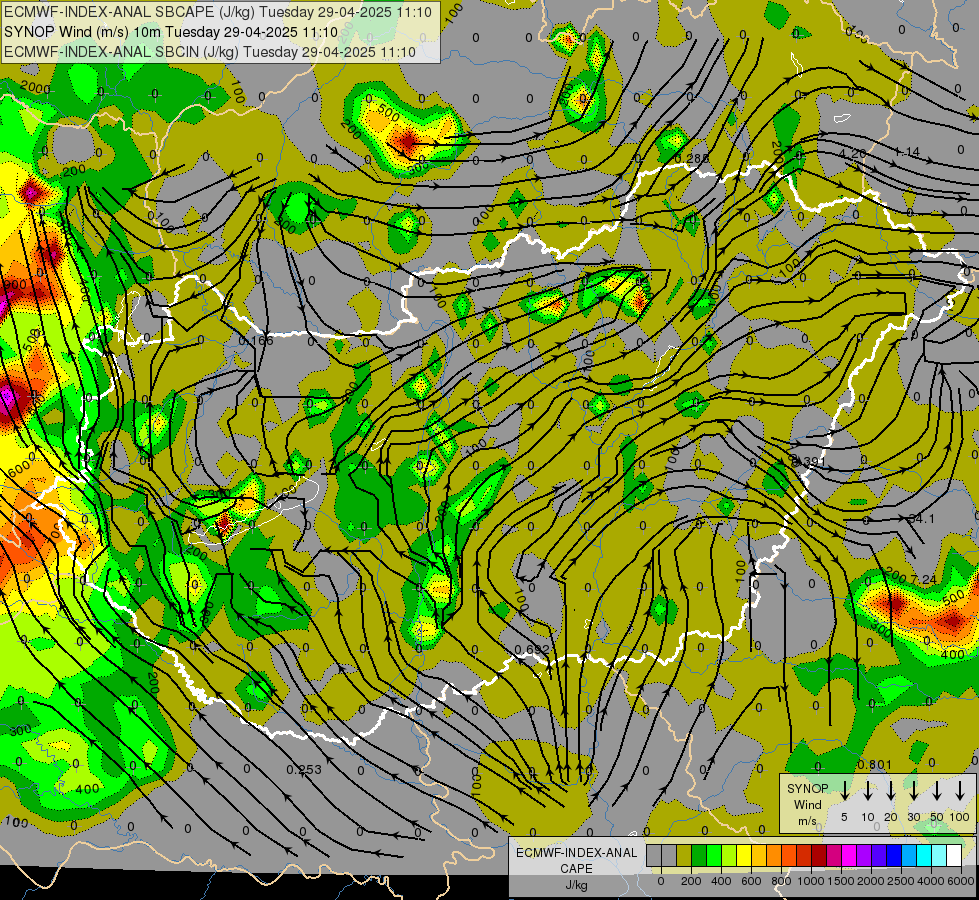979x900 pixels.
Task: Click the wind arrow above 30 m/s
Action: pos(913,791)
